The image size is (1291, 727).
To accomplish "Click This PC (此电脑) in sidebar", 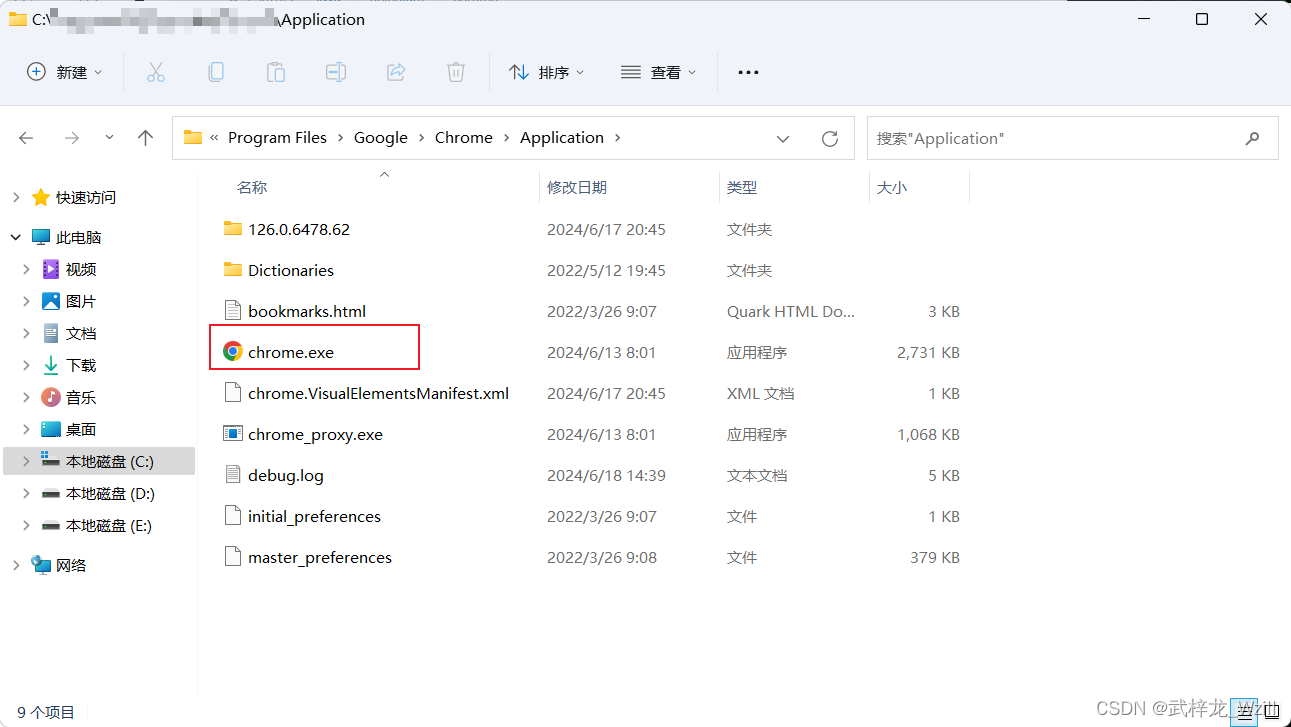I will pyautogui.click(x=79, y=237).
